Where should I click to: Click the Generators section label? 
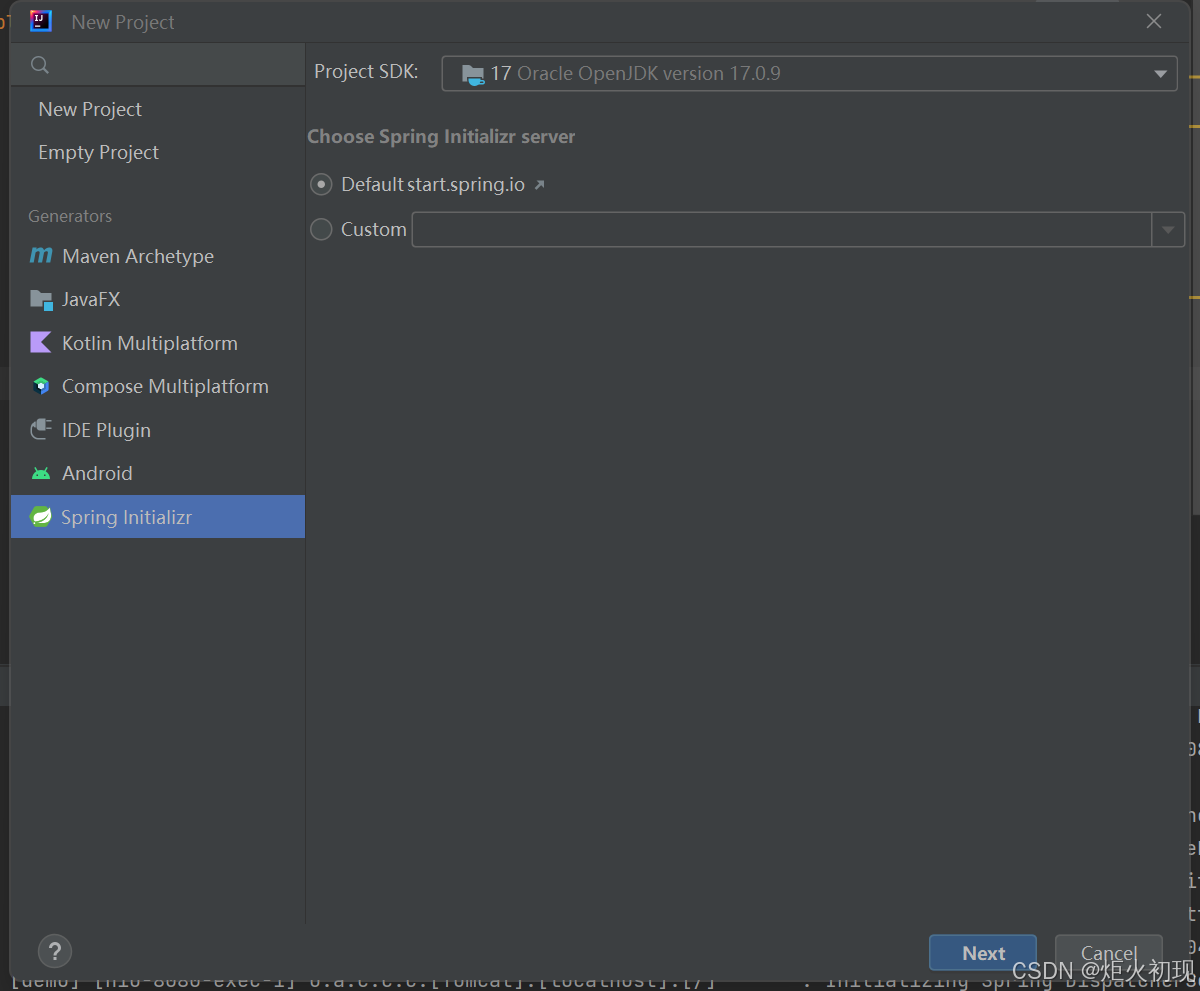(x=70, y=216)
